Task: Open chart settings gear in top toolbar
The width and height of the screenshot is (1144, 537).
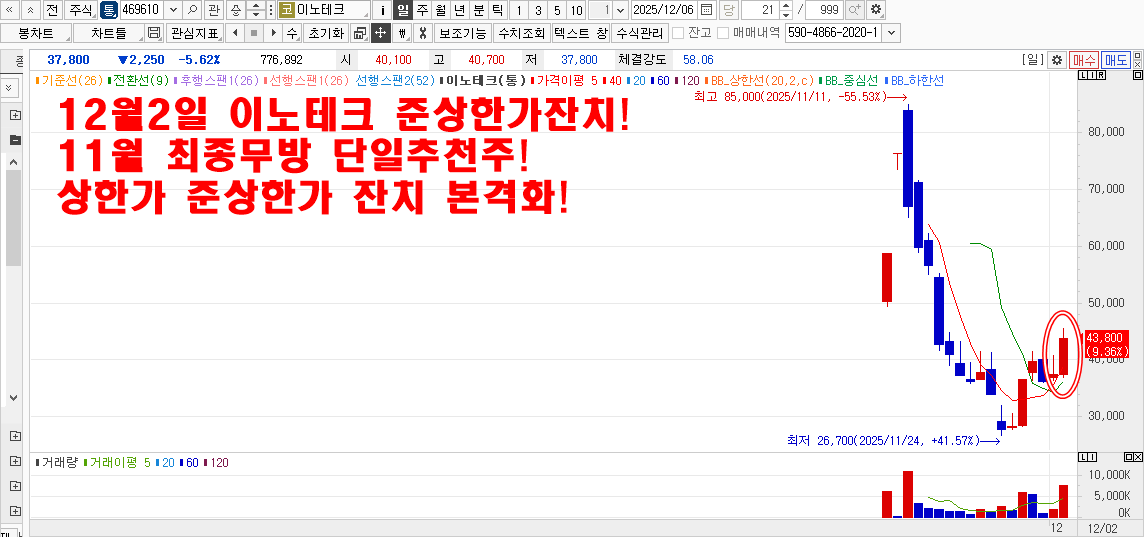Action: (x=876, y=10)
